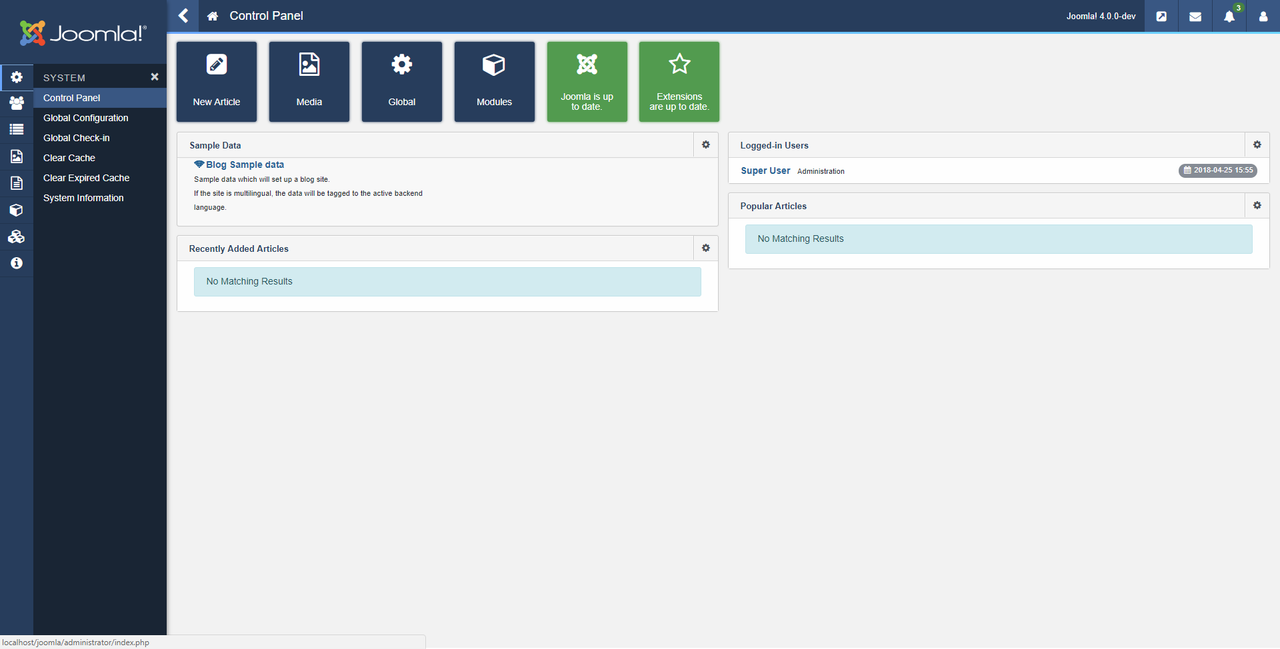Open Sample Data module settings gear
The width and height of the screenshot is (1280, 649).
(706, 145)
